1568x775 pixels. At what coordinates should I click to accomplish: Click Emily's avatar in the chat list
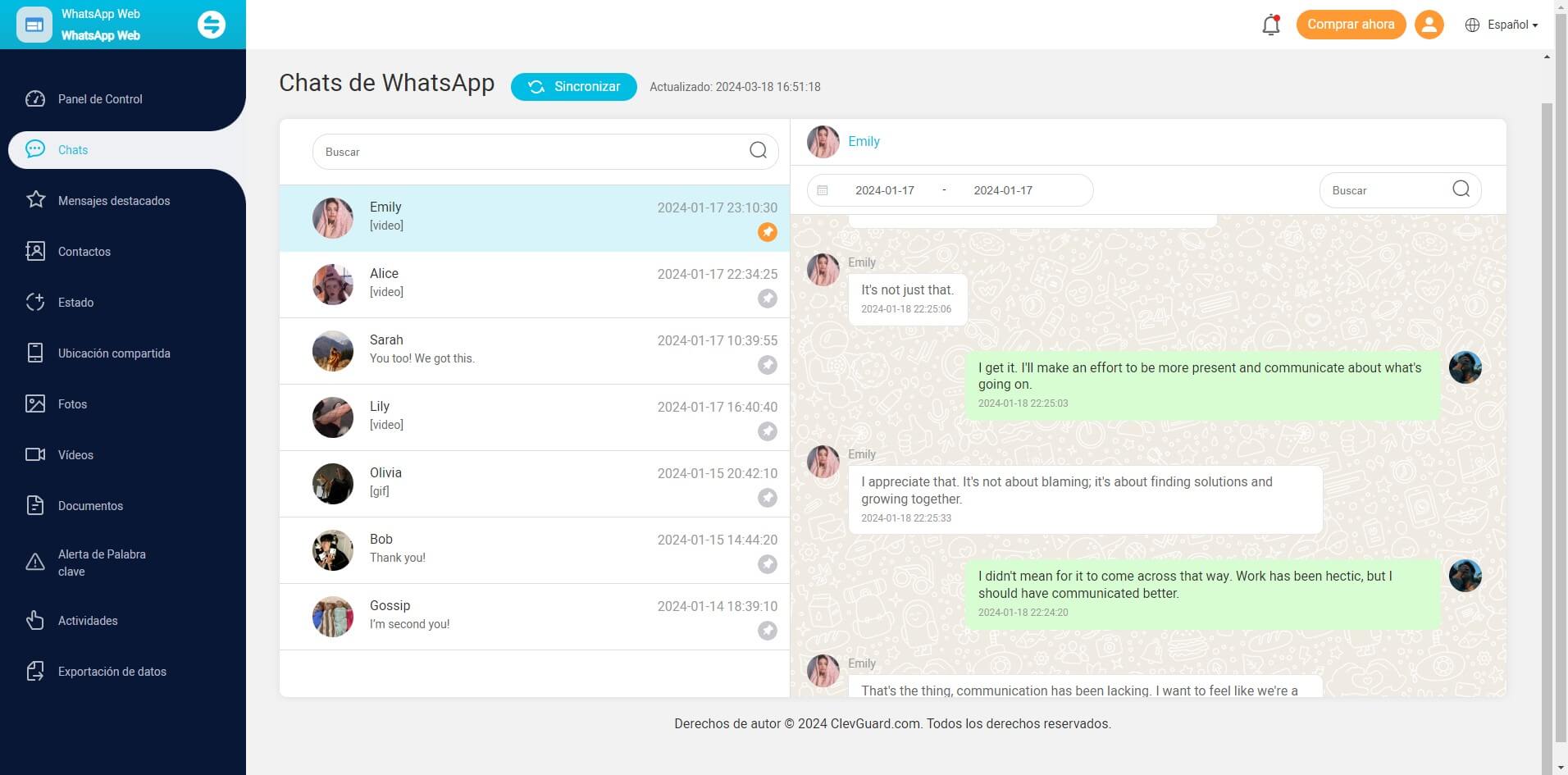[x=333, y=218]
